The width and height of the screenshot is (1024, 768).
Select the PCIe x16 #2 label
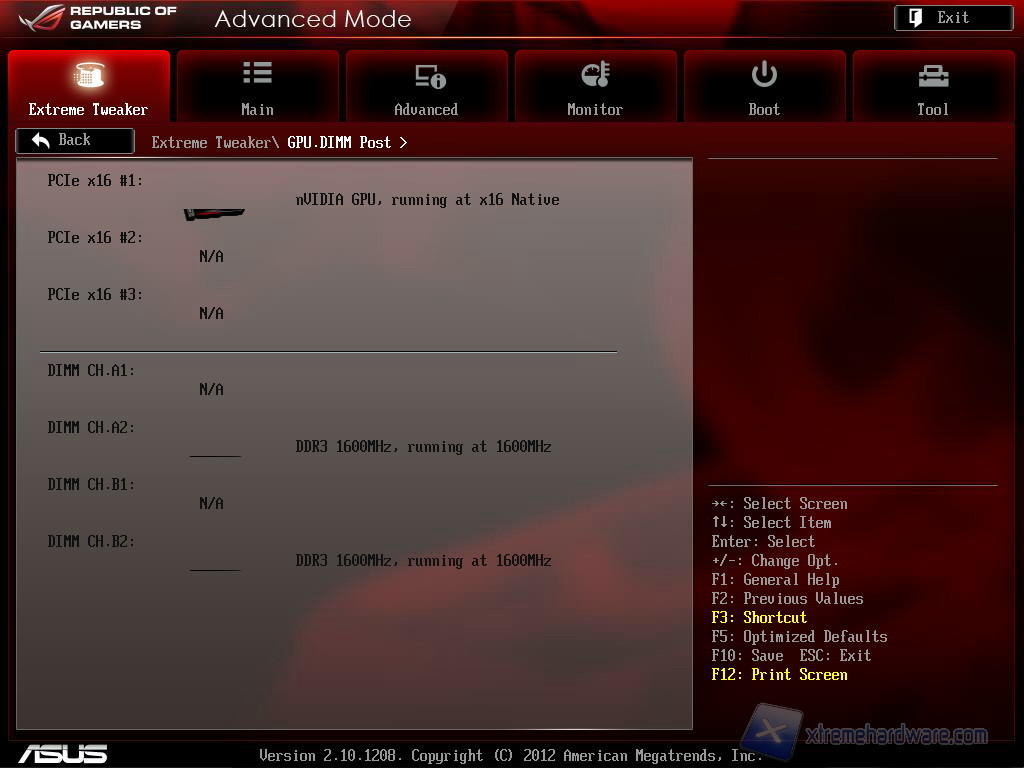click(95, 238)
